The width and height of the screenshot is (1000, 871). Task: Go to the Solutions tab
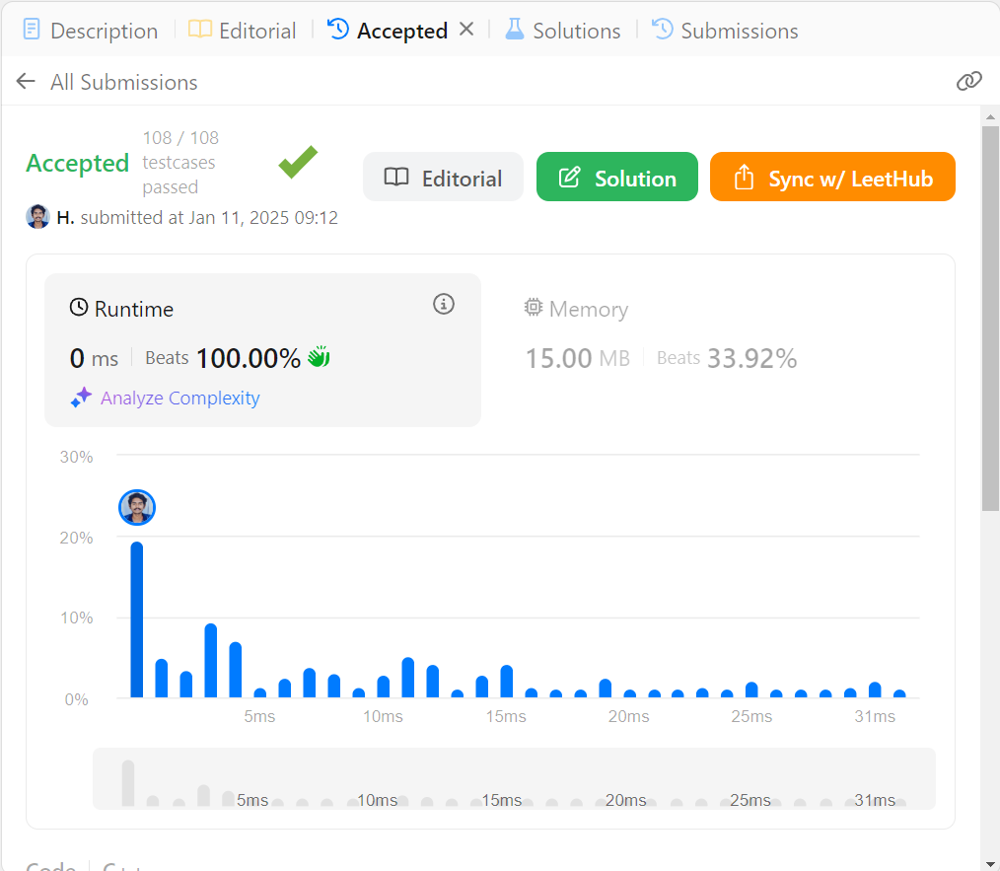563,31
